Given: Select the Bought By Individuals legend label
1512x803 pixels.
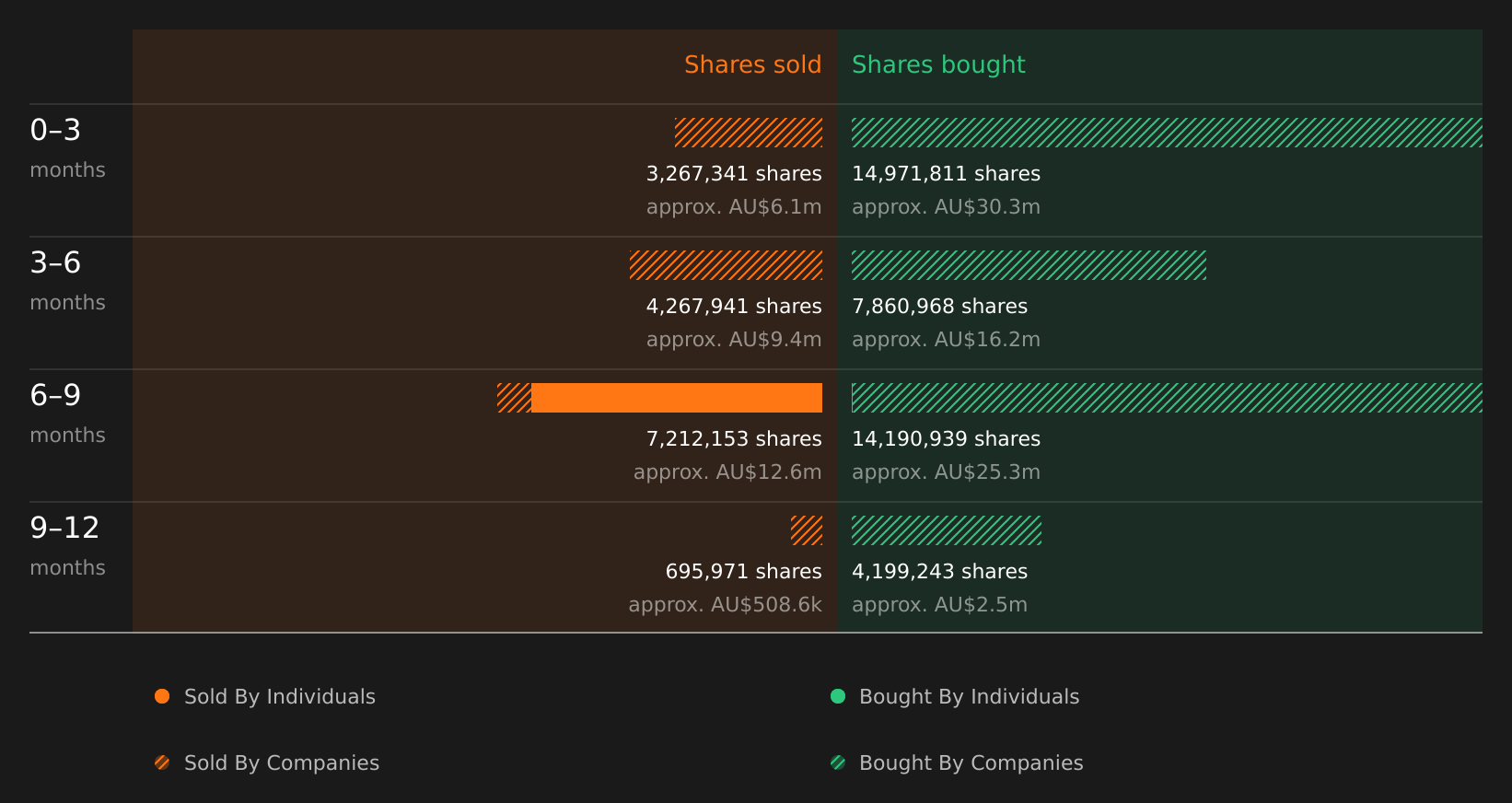Looking at the screenshot, I should pyautogui.click(x=969, y=697).
